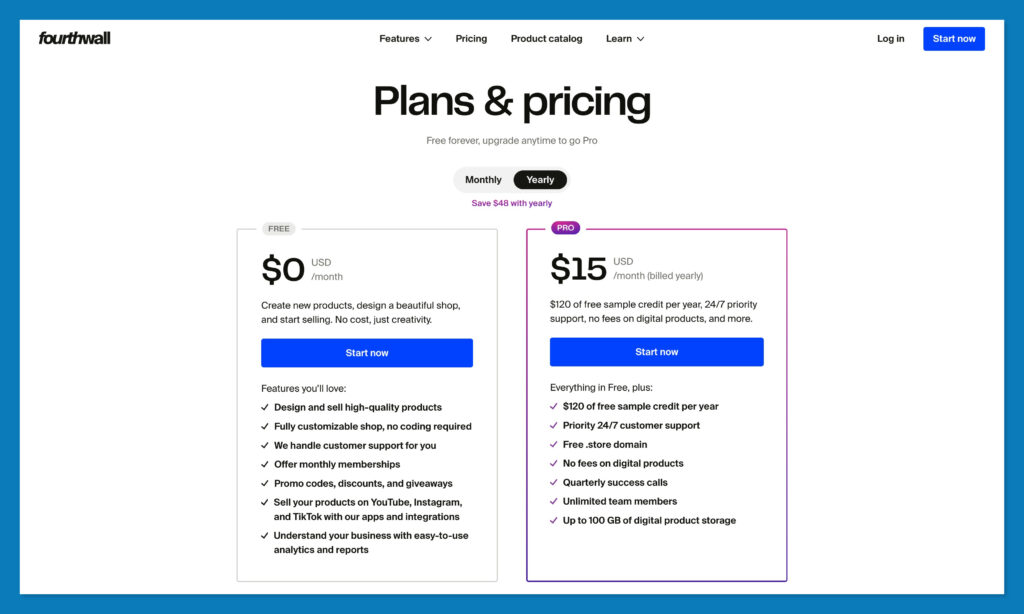Select the Yearly billing option

[540, 180]
